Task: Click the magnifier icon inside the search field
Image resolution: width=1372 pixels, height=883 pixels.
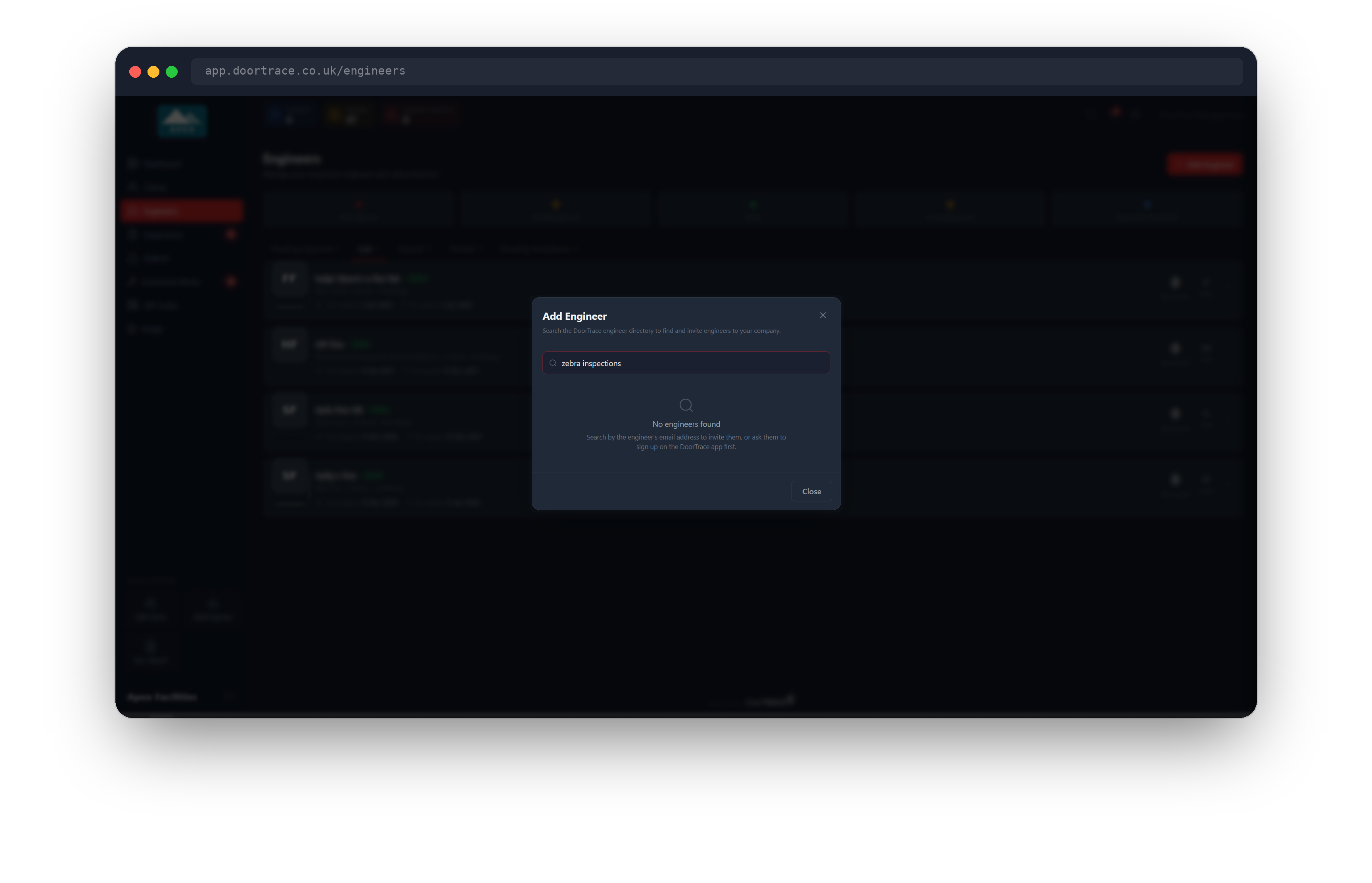Action: click(553, 363)
